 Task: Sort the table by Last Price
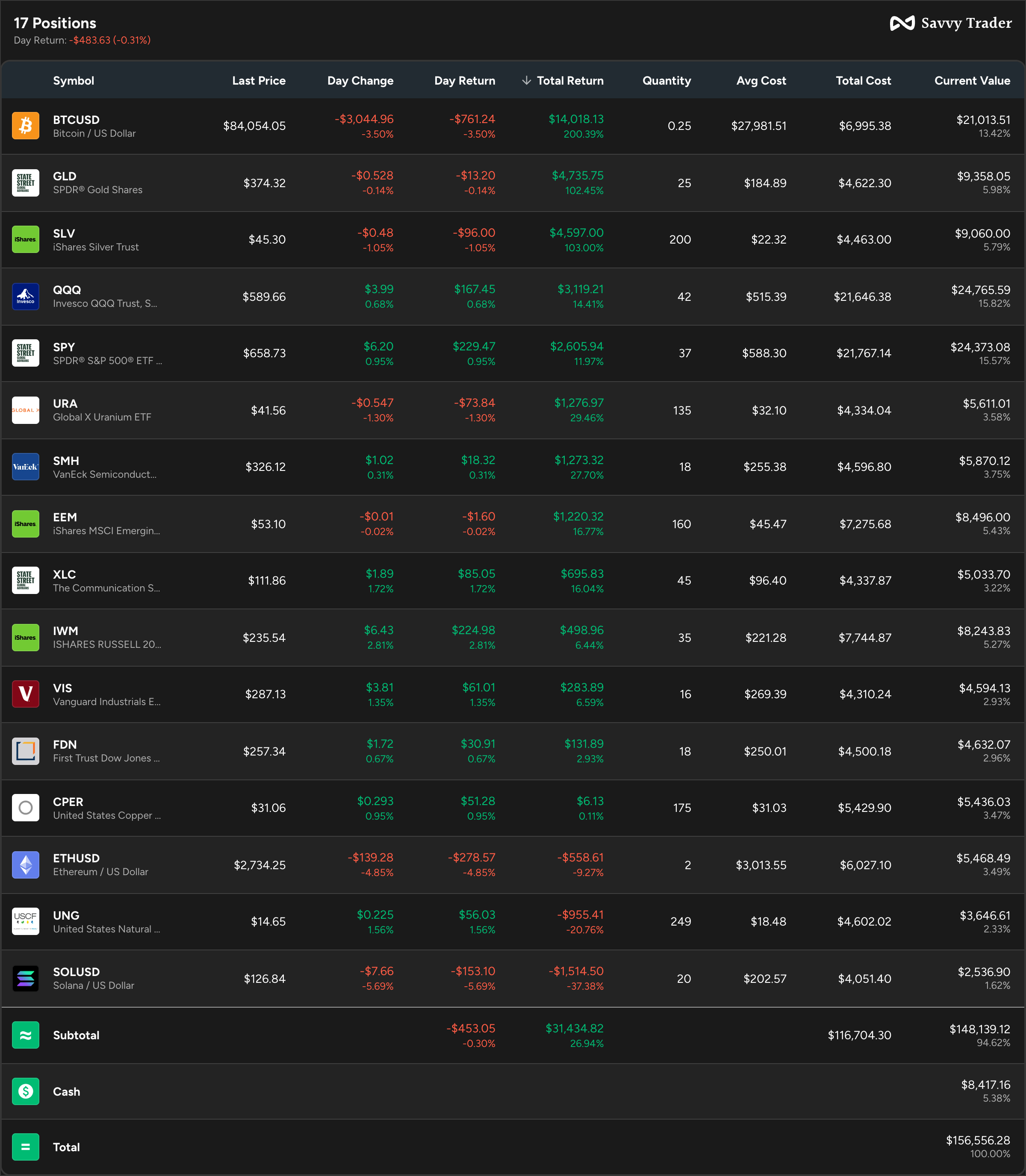[x=259, y=81]
